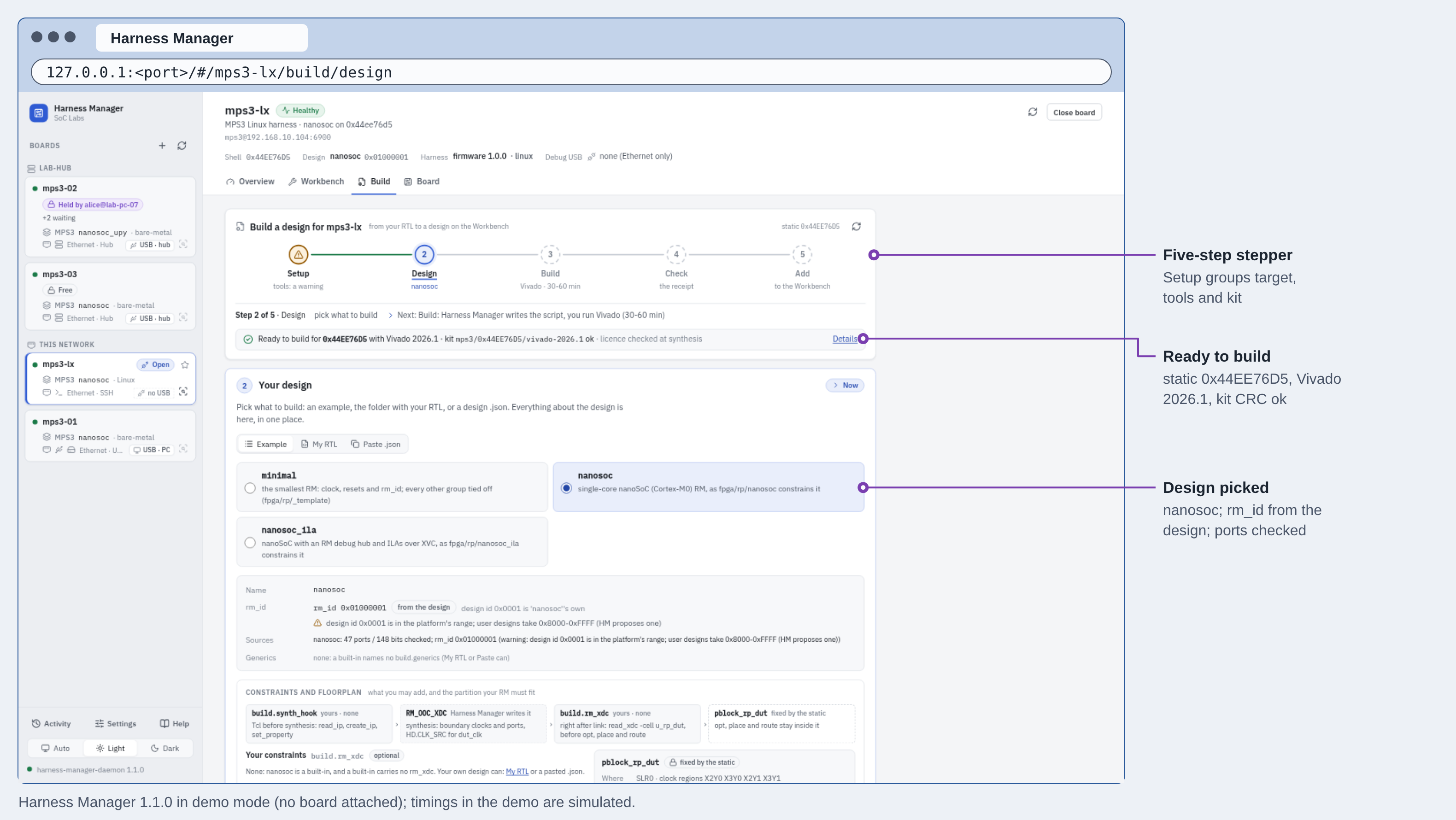1456x820 pixels.
Task: Click the add board plus icon
Action: (162, 146)
